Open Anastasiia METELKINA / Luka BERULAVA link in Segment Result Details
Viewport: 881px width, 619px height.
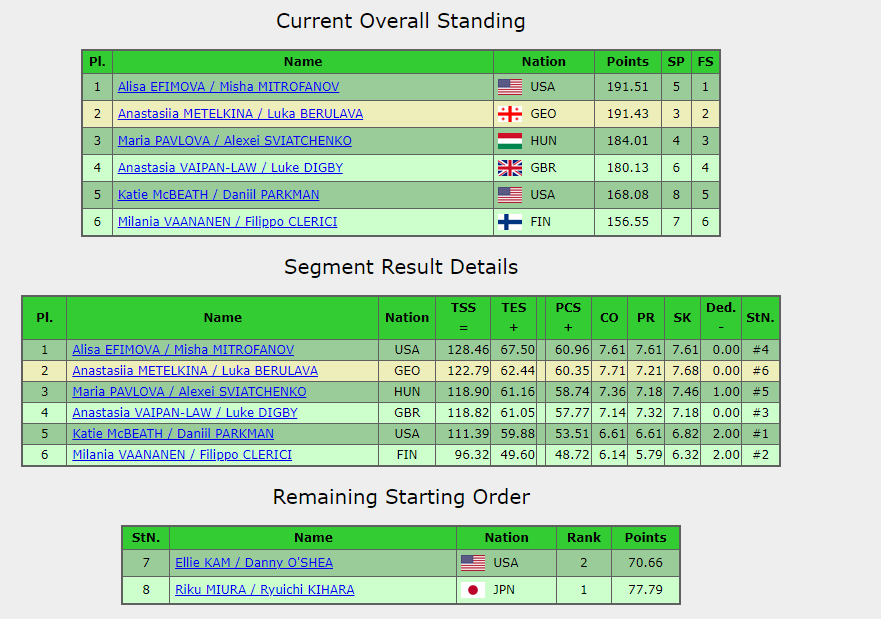[x=195, y=371]
